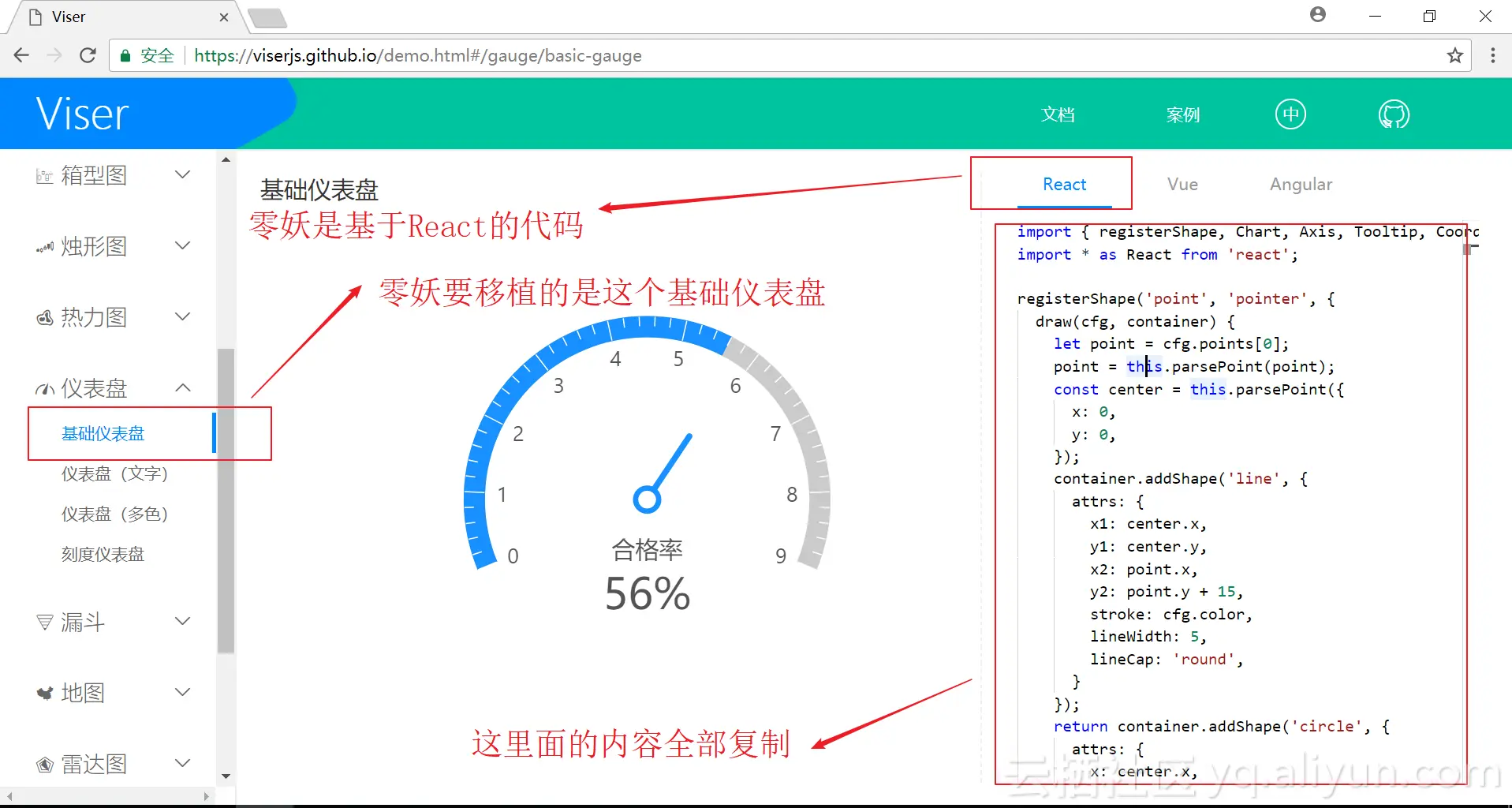Open a new browser tab
1512x808 pixels.
click(267, 17)
